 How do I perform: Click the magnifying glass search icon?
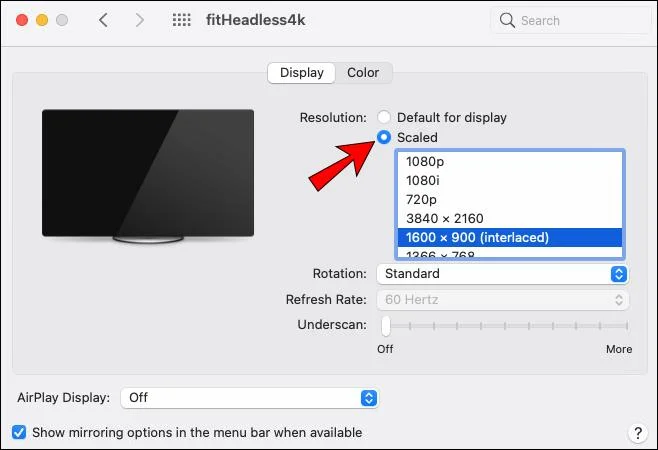pyautogui.click(x=507, y=20)
